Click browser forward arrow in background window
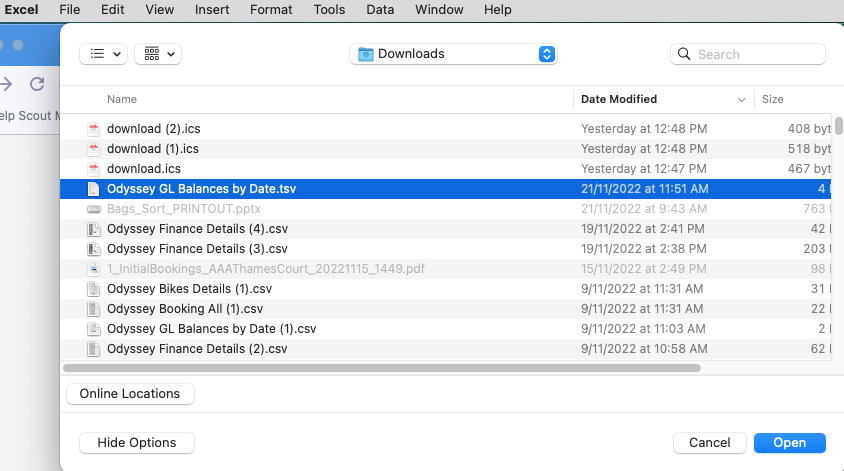The height and width of the screenshot is (471, 844). click(x=5, y=84)
